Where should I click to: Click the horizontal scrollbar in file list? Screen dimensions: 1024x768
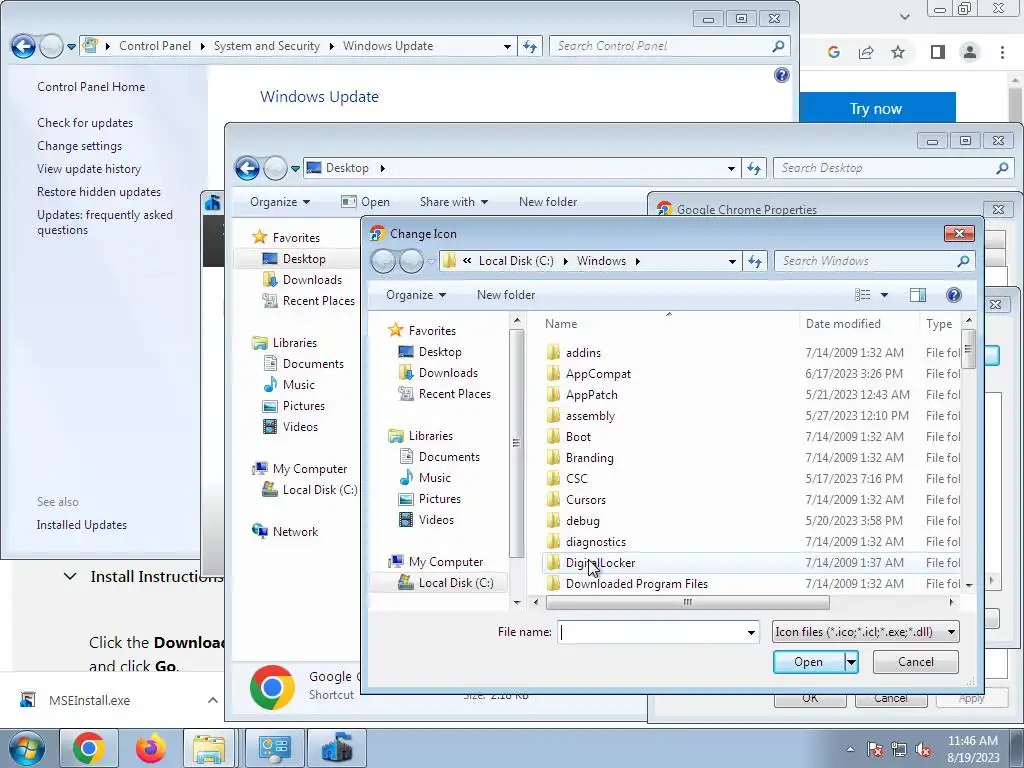point(687,602)
